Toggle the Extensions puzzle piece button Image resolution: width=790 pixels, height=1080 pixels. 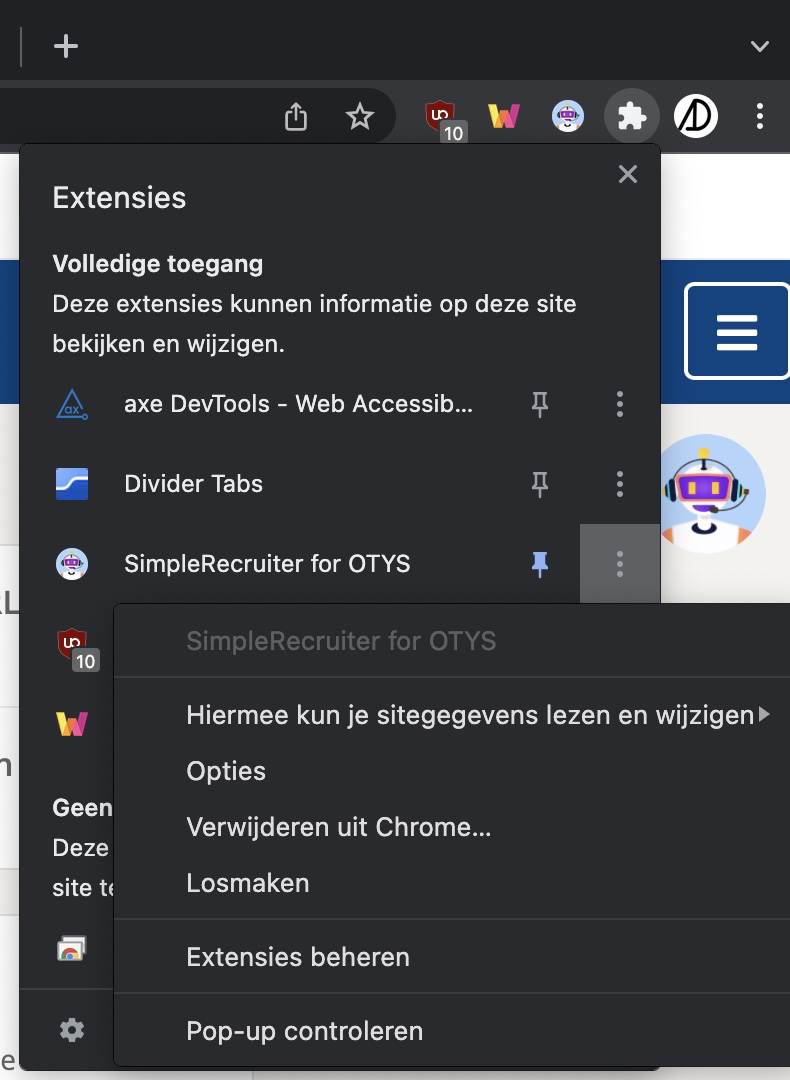pyautogui.click(x=632, y=116)
